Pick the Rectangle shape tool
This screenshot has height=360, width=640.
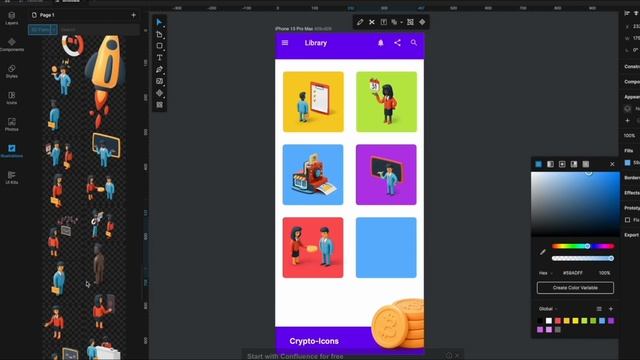coord(159,46)
